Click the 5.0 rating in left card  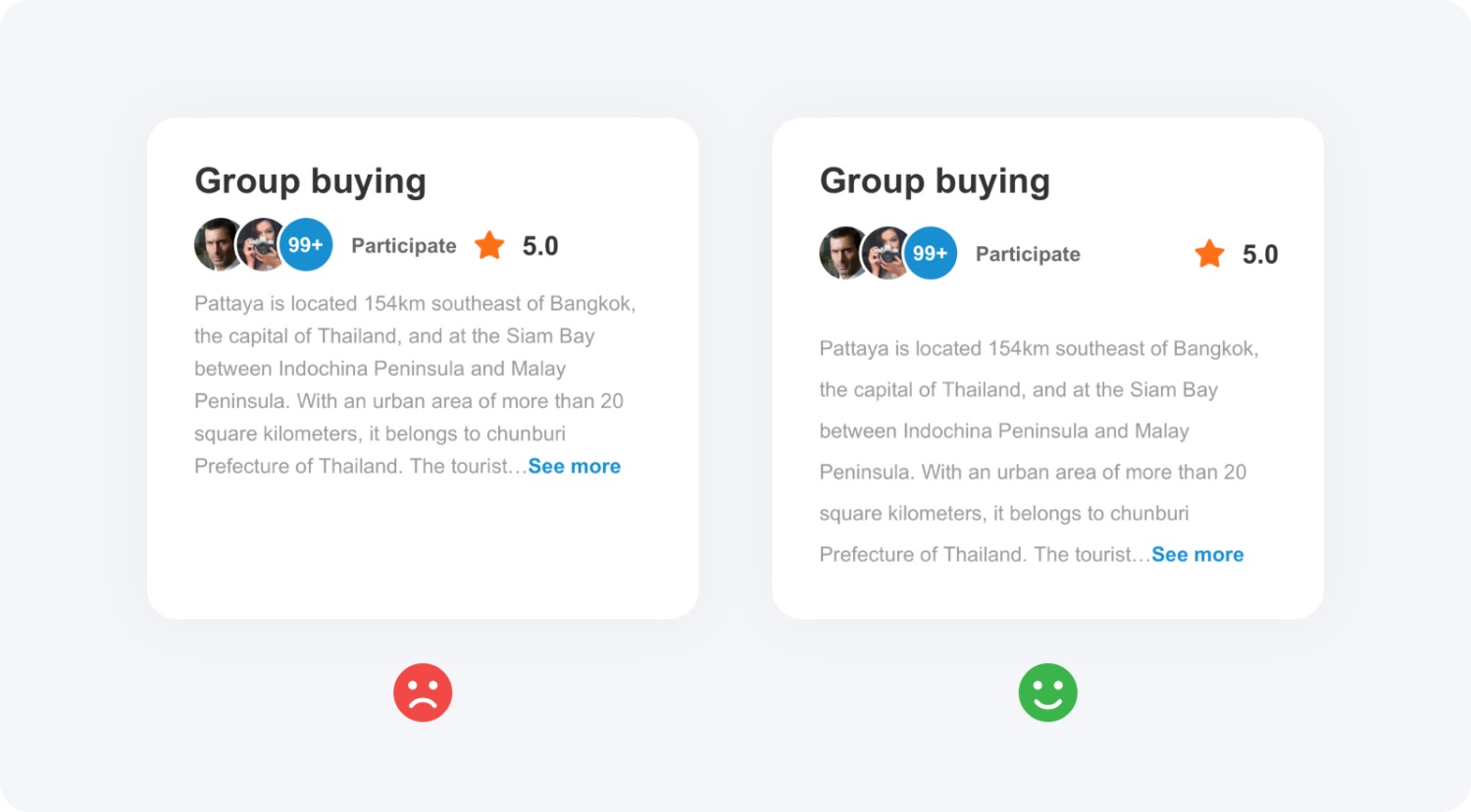tap(540, 246)
